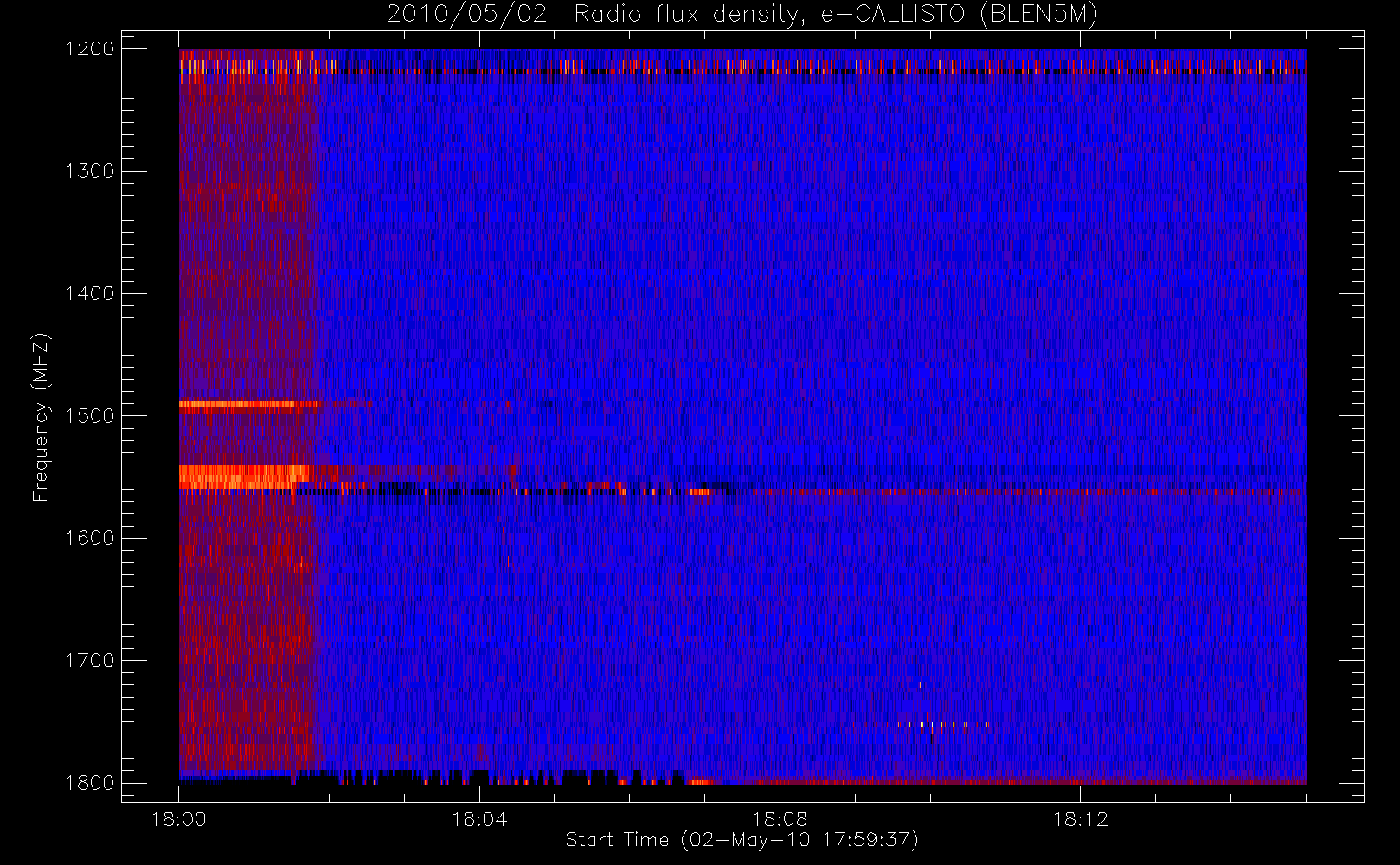1400x865 pixels.
Task: Click the 18:04 time tick label
Action: click(479, 819)
